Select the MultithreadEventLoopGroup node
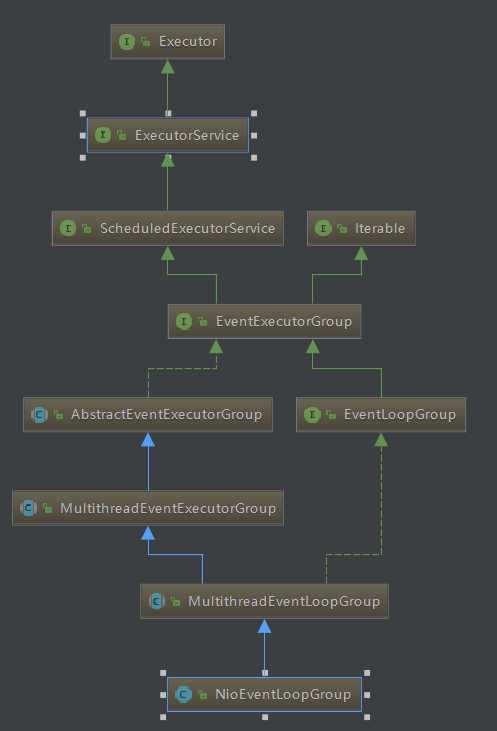Viewport: 497px width, 731px height. click(x=264, y=601)
